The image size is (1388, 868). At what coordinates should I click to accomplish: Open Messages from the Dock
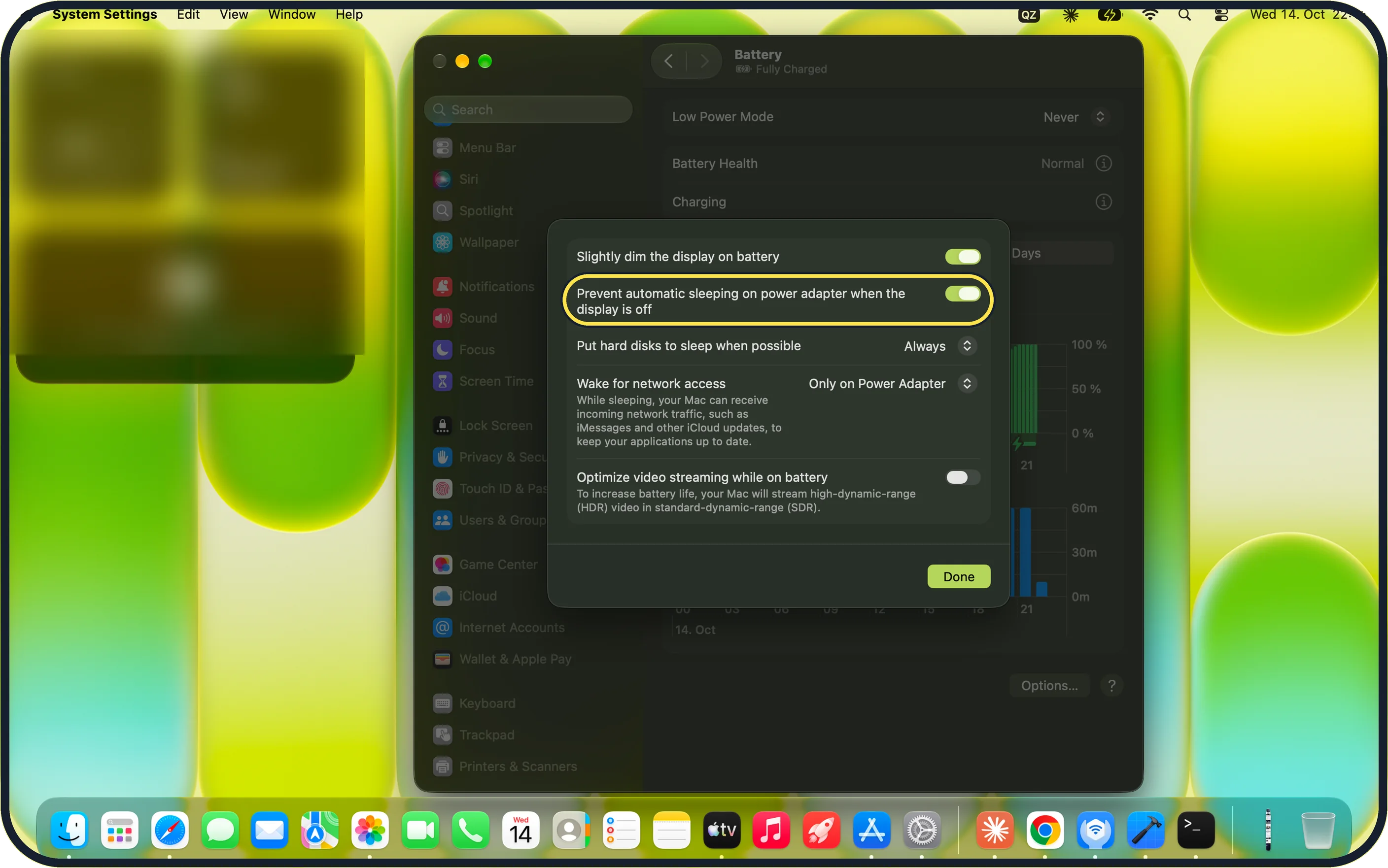[x=220, y=830]
